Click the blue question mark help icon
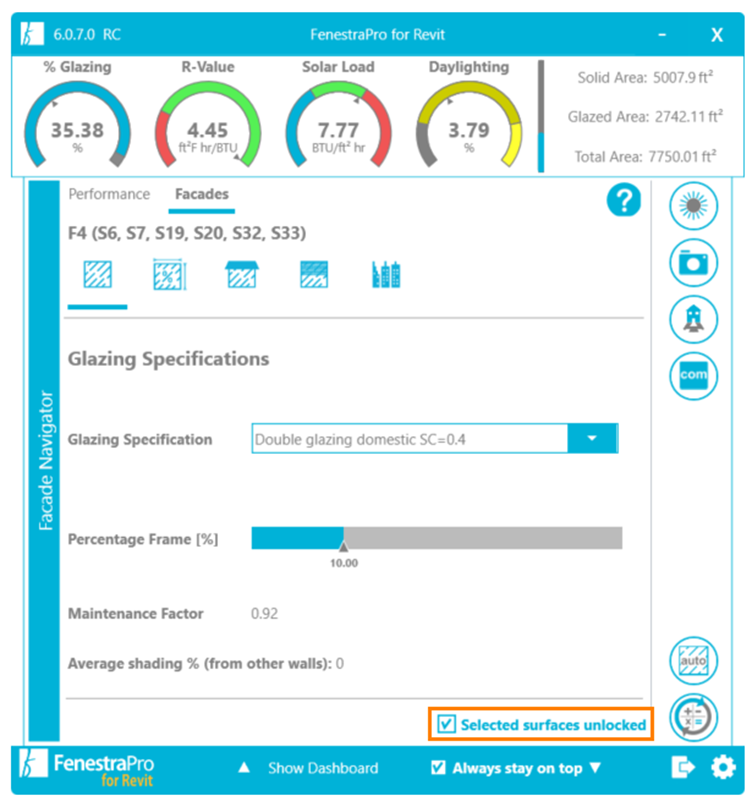The image size is (752, 807). tap(623, 200)
